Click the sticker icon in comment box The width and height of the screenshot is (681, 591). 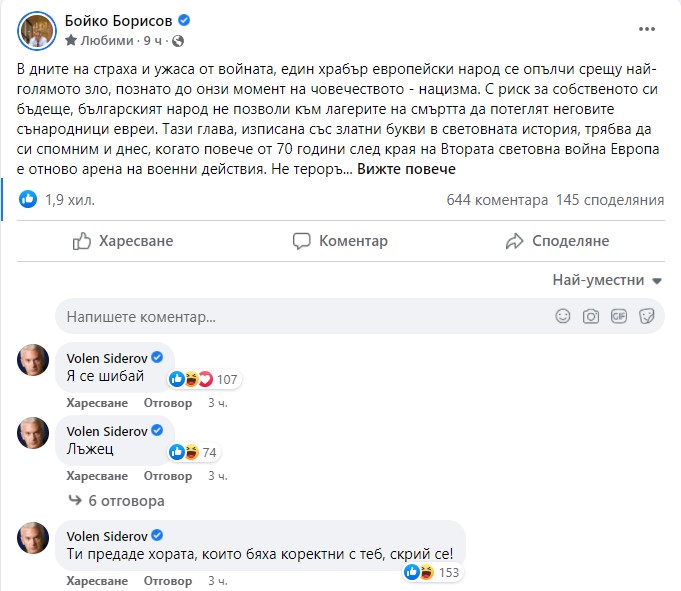[647, 317]
